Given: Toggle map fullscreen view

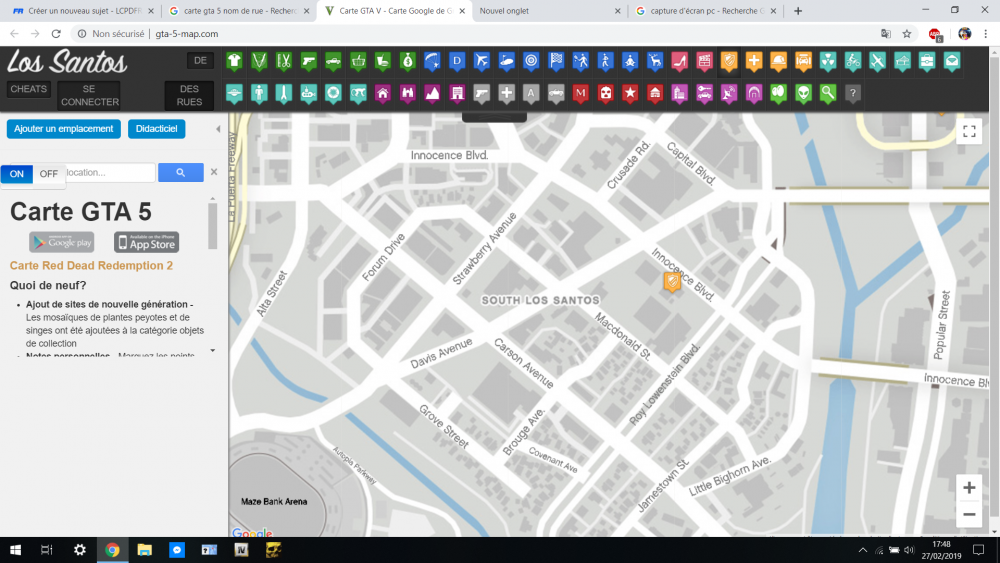Looking at the screenshot, I should 969,131.
